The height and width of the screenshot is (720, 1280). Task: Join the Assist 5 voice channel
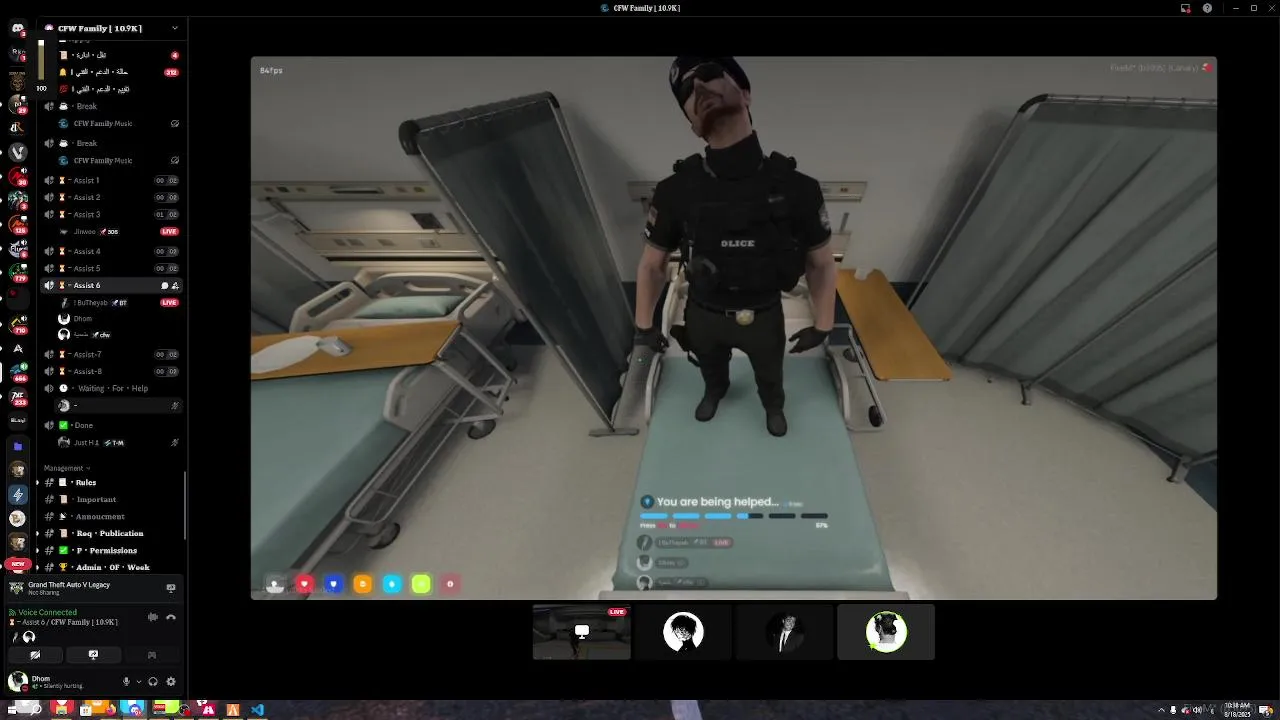pyautogui.click(x=111, y=268)
